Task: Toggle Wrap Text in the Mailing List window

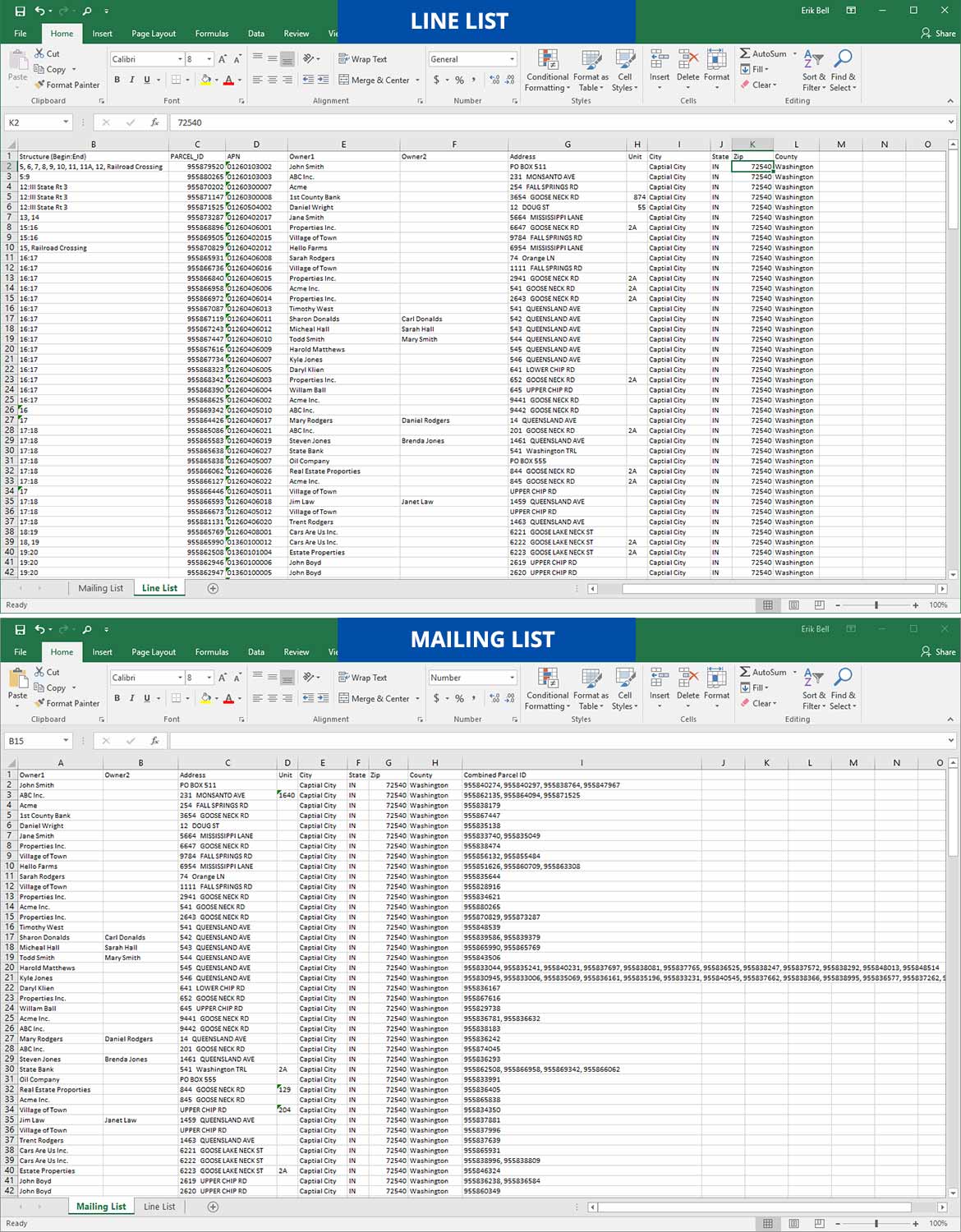Action: 362,678
